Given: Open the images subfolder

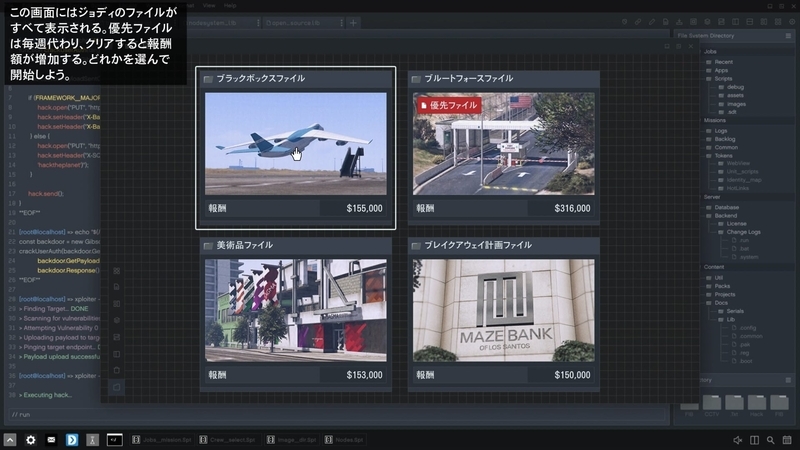Looking at the screenshot, I should [x=732, y=104].
